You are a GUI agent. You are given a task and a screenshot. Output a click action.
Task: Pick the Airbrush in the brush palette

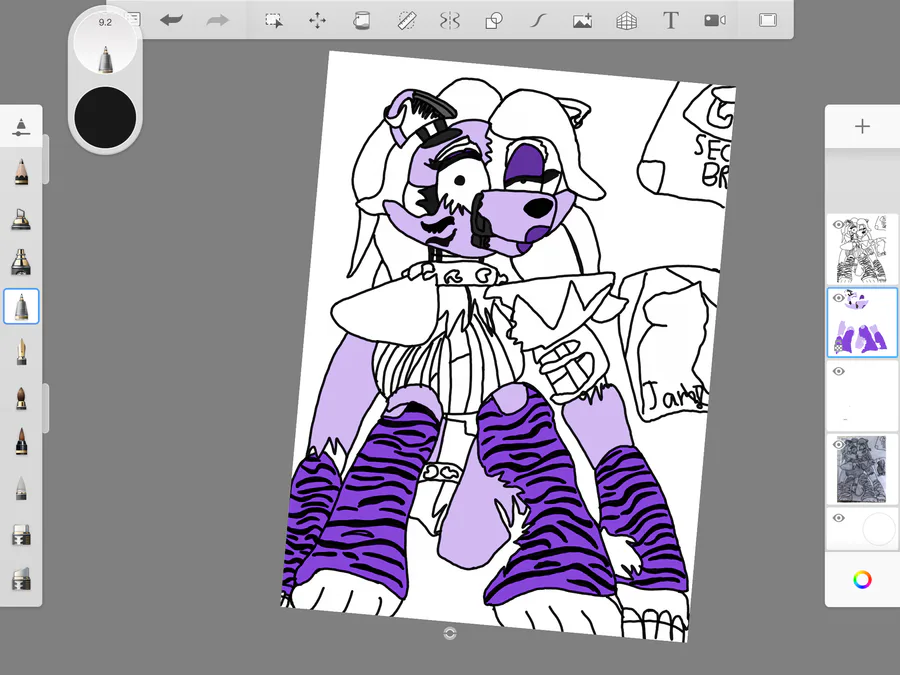coord(21,219)
